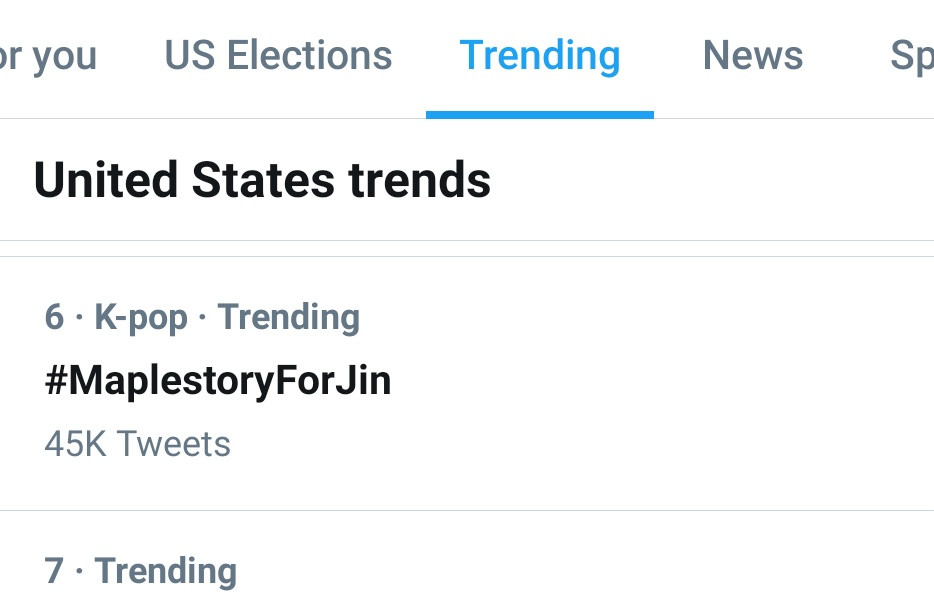934x598 pixels.
Task: Click the 45K Tweets count
Action: pyautogui.click(x=137, y=444)
